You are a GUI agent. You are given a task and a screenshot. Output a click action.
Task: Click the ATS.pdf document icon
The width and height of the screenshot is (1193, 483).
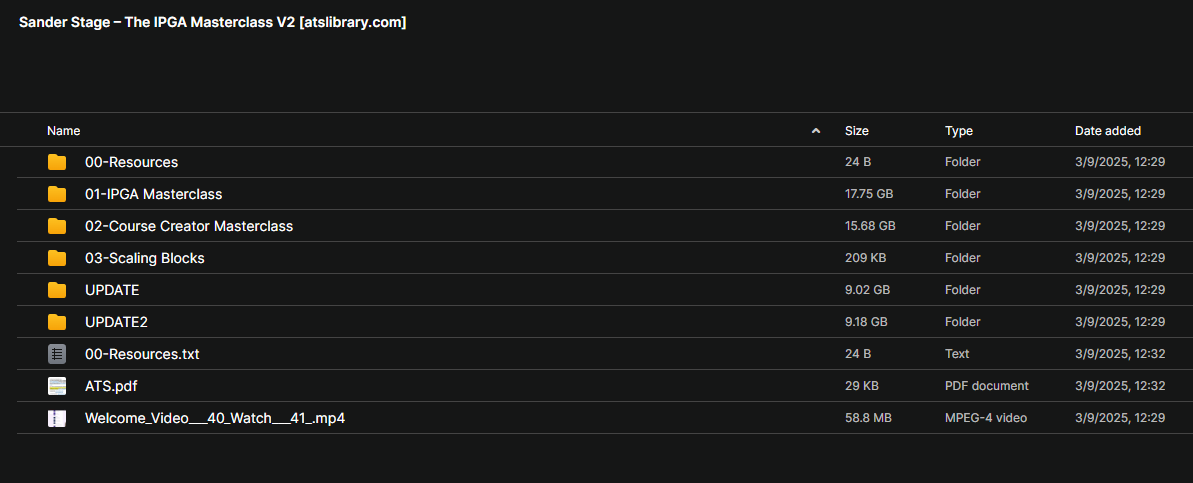tap(57, 386)
